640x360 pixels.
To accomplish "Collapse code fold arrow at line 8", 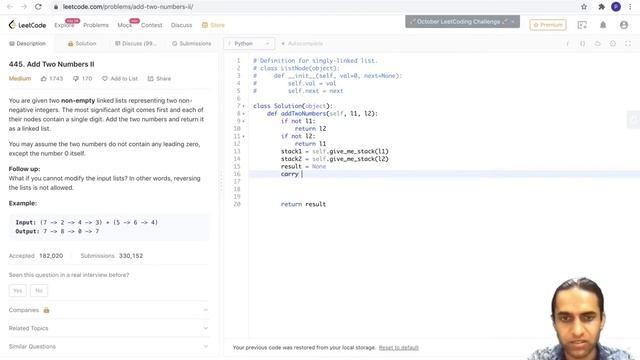I will coord(244,113).
